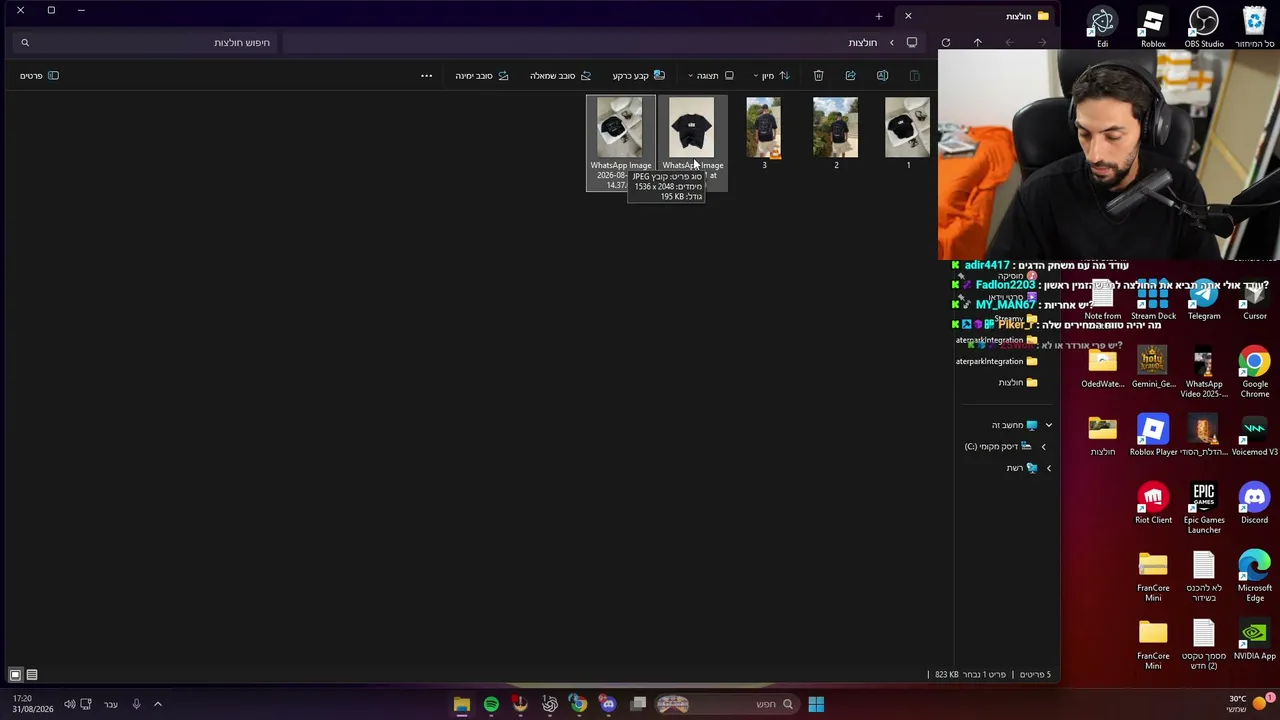1280x720 pixels.
Task: Select Local Disk (C:) in navigation pane
Action: [997, 446]
